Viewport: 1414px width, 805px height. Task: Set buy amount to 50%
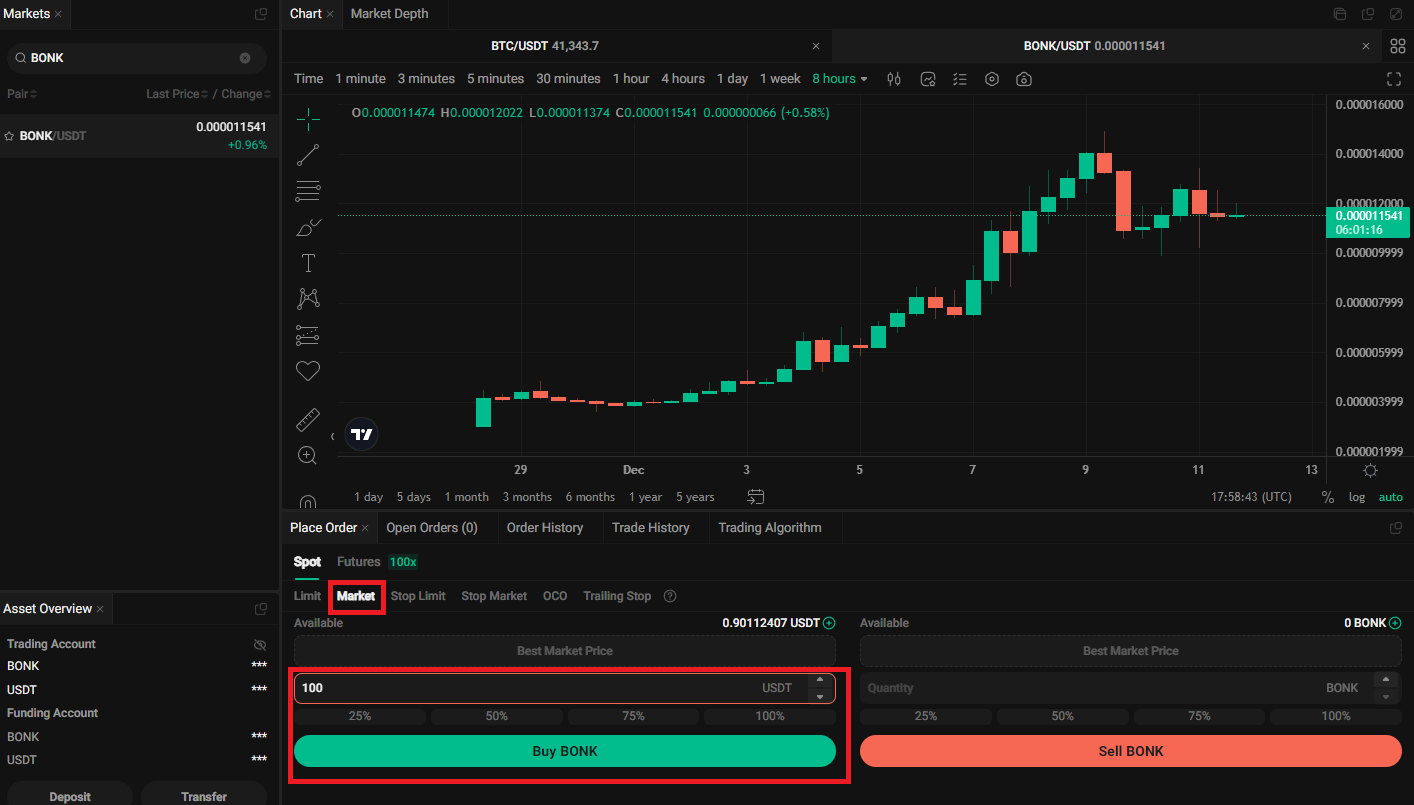tap(497, 716)
